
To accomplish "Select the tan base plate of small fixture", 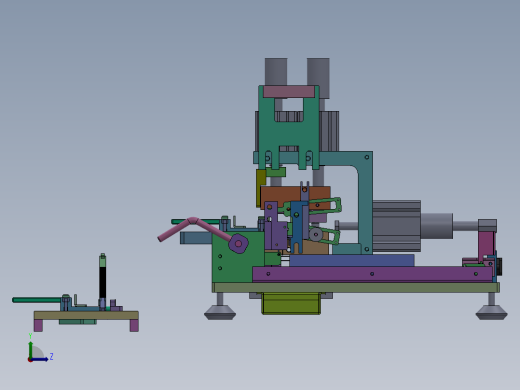I will [86, 315].
